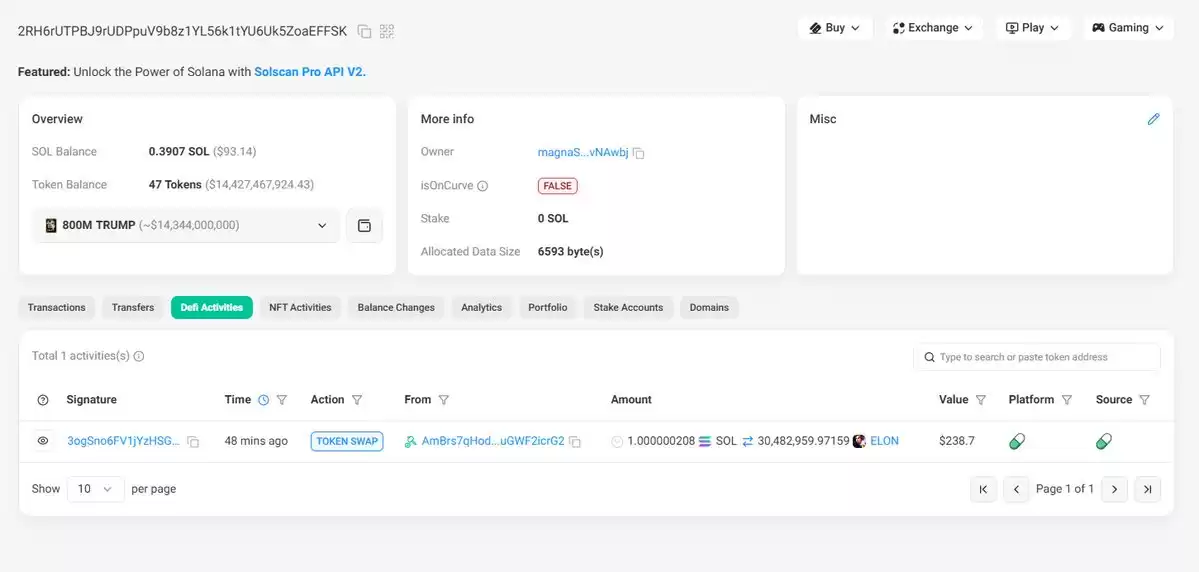The height and width of the screenshot is (572, 1199).
Task: Open the Gaming dropdown menu
Action: click(1128, 28)
